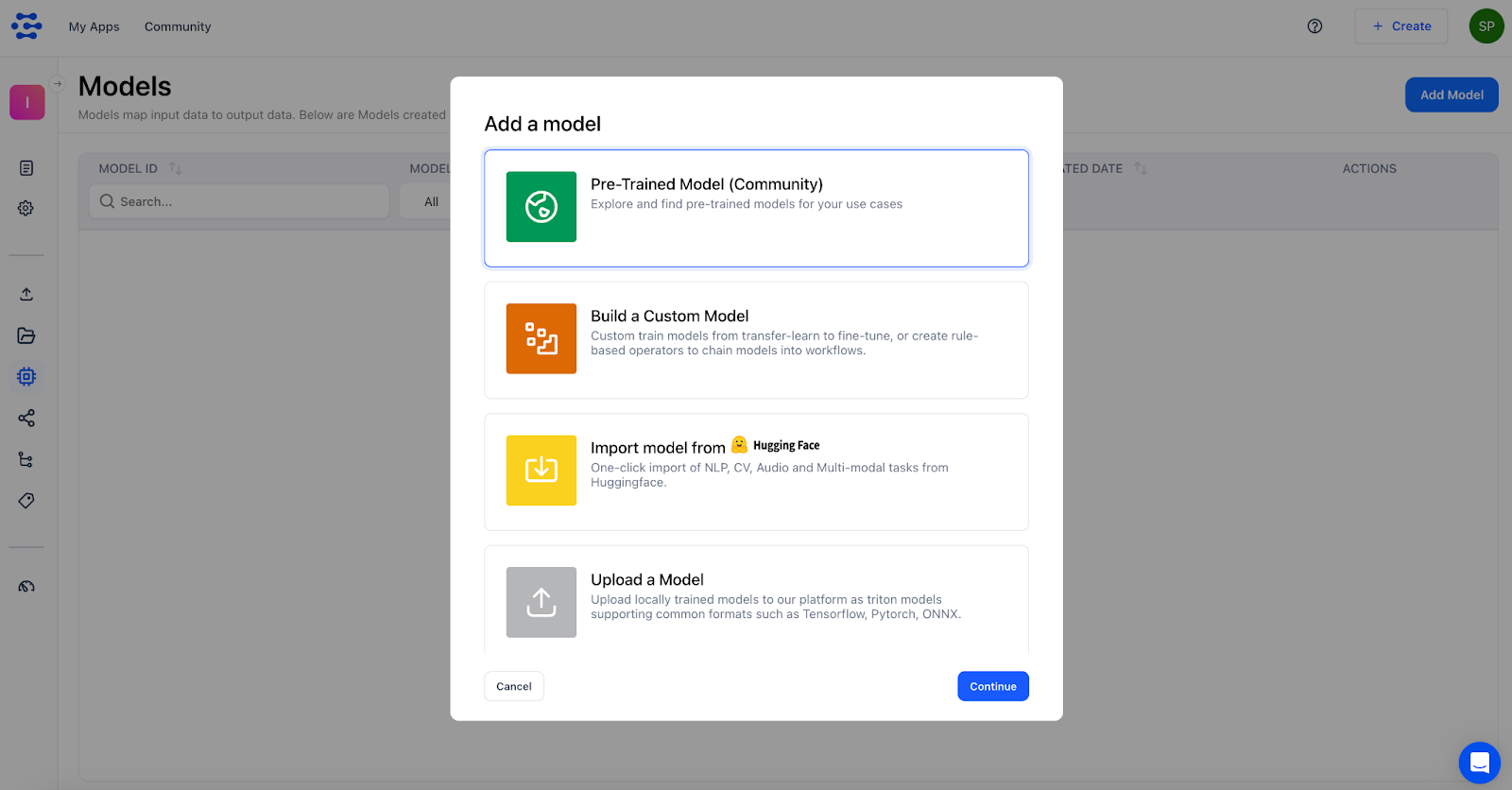
Task: Choose Import model from Hugging Face
Action: (x=756, y=471)
